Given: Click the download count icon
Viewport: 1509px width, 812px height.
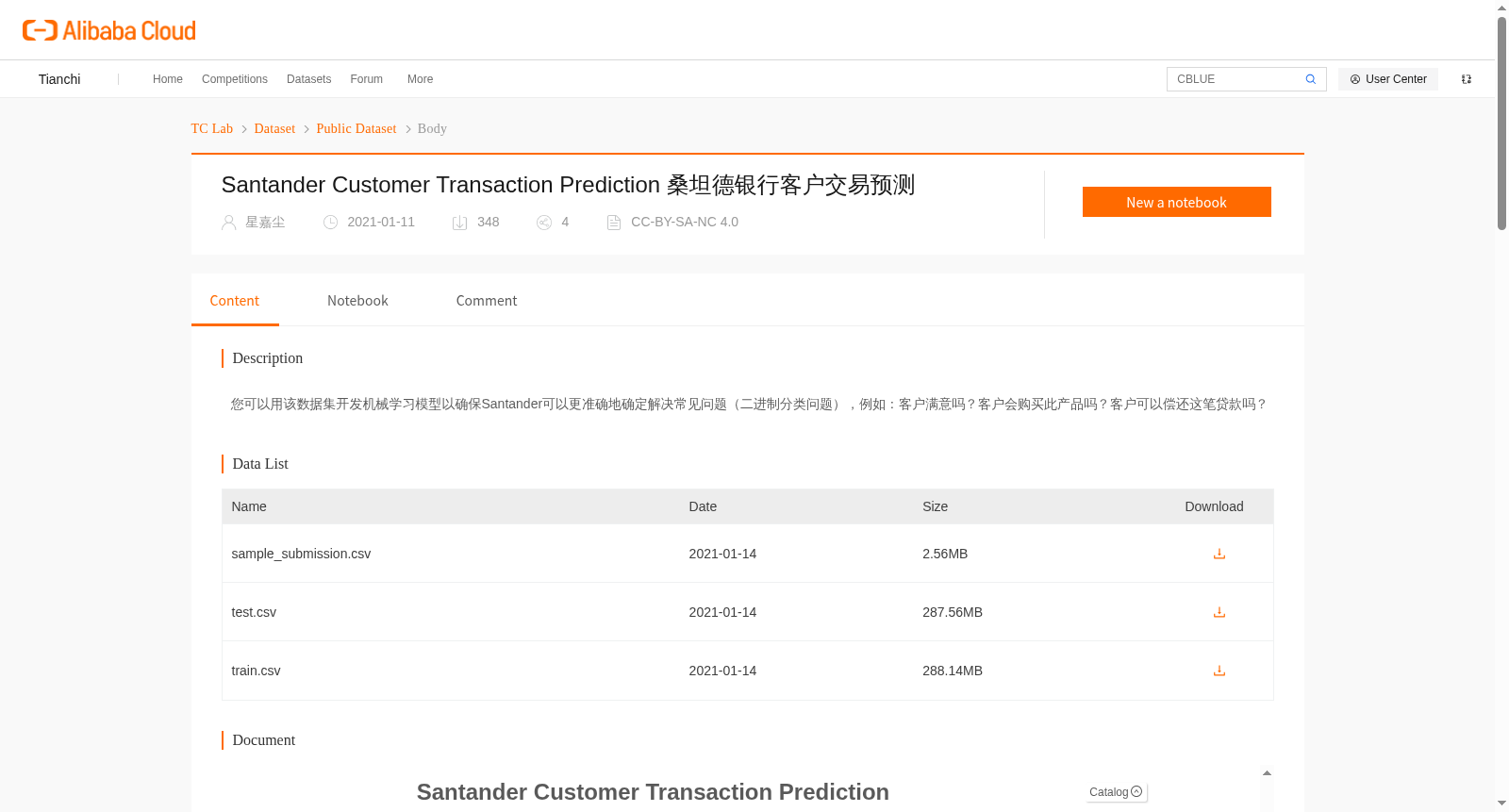Looking at the screenshot, I should (460, 223).
